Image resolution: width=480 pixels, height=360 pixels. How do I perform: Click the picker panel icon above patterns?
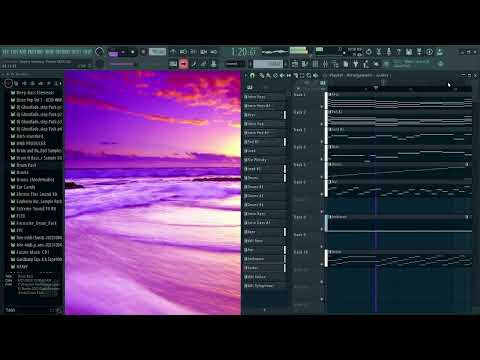[249, 87]
